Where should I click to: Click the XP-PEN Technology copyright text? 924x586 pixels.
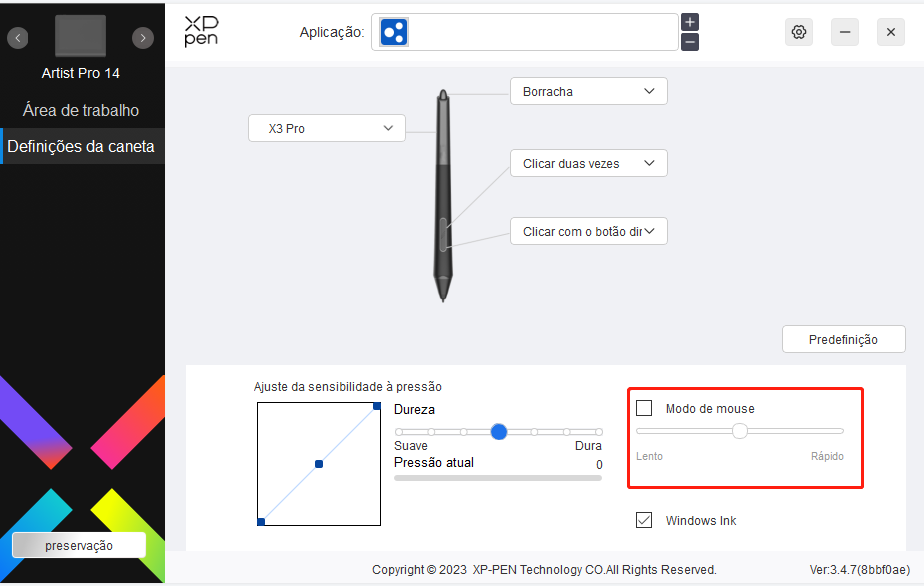[544, 569]
